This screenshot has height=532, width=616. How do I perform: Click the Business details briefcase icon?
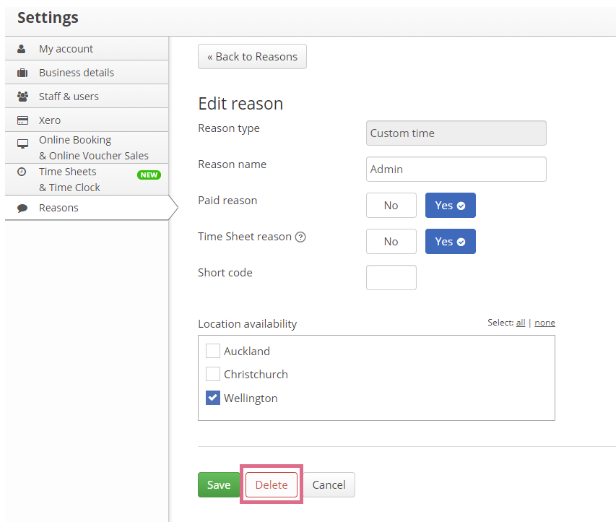22,73
